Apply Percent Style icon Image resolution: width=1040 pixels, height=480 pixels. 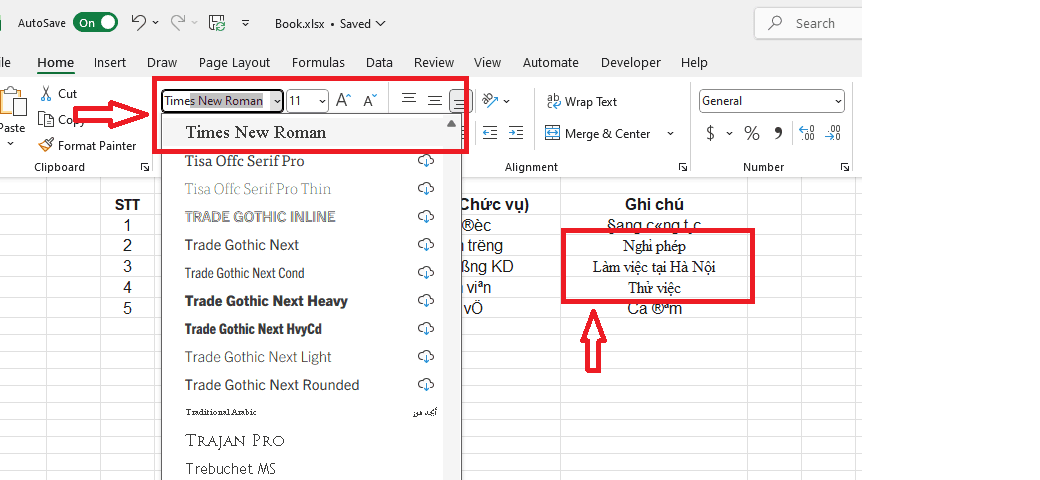pos(751,133)
